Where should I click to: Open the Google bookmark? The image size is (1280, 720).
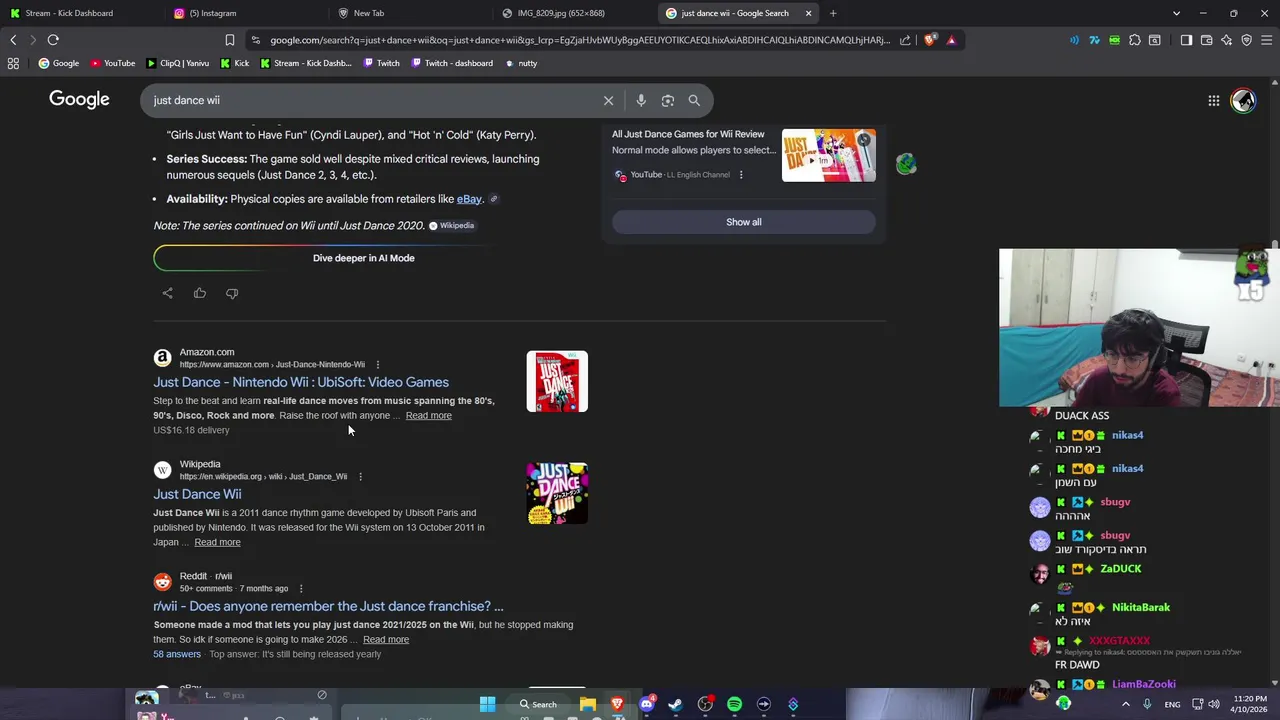[58, 63]
